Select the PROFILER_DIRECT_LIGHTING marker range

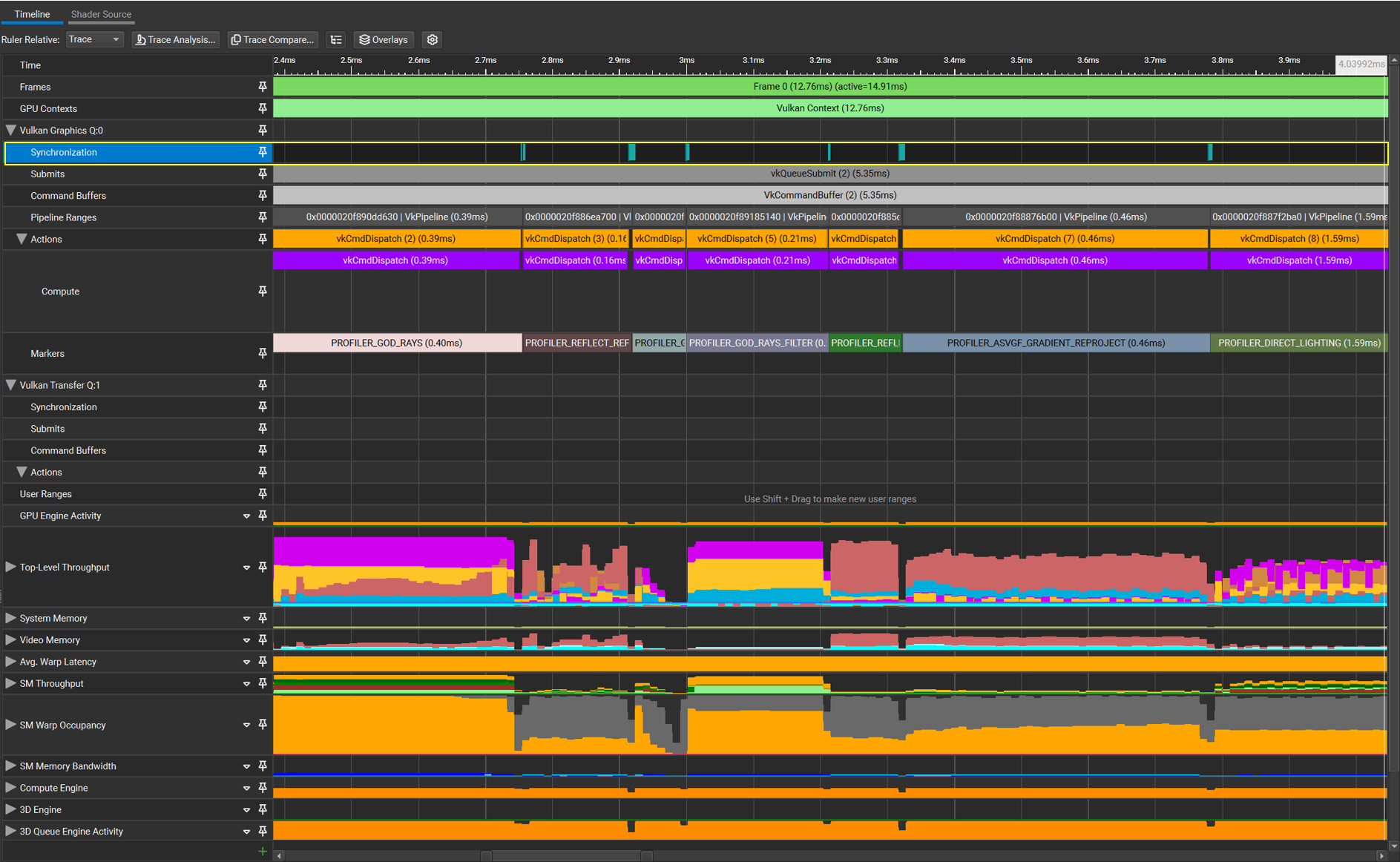1298,343
